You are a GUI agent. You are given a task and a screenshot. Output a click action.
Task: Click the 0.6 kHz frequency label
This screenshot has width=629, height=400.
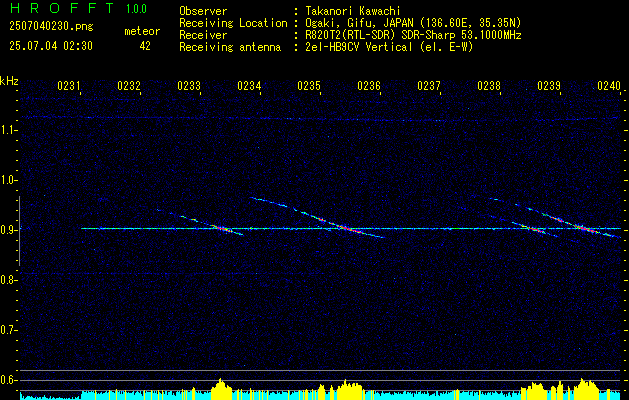[7, 380]
